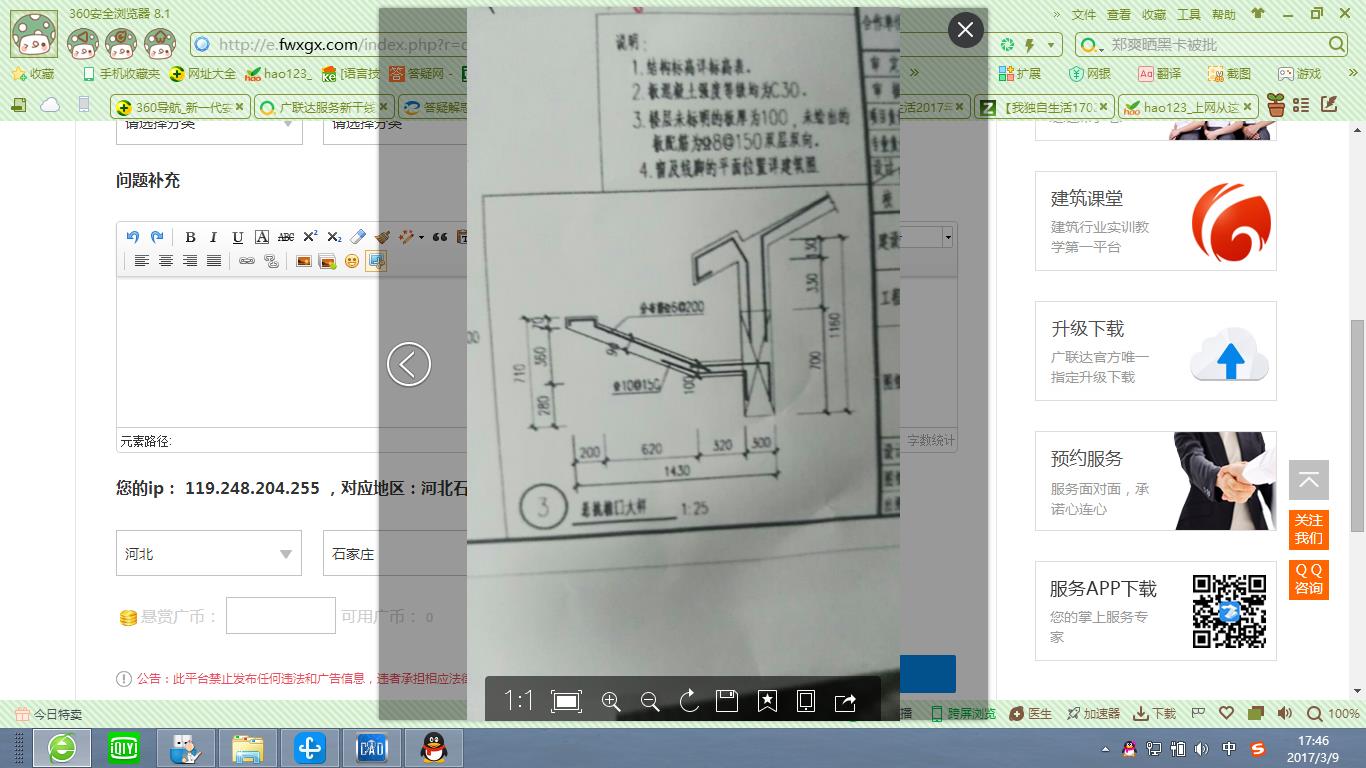Click the 悬赏广币 reward input field

pos(281,616)
